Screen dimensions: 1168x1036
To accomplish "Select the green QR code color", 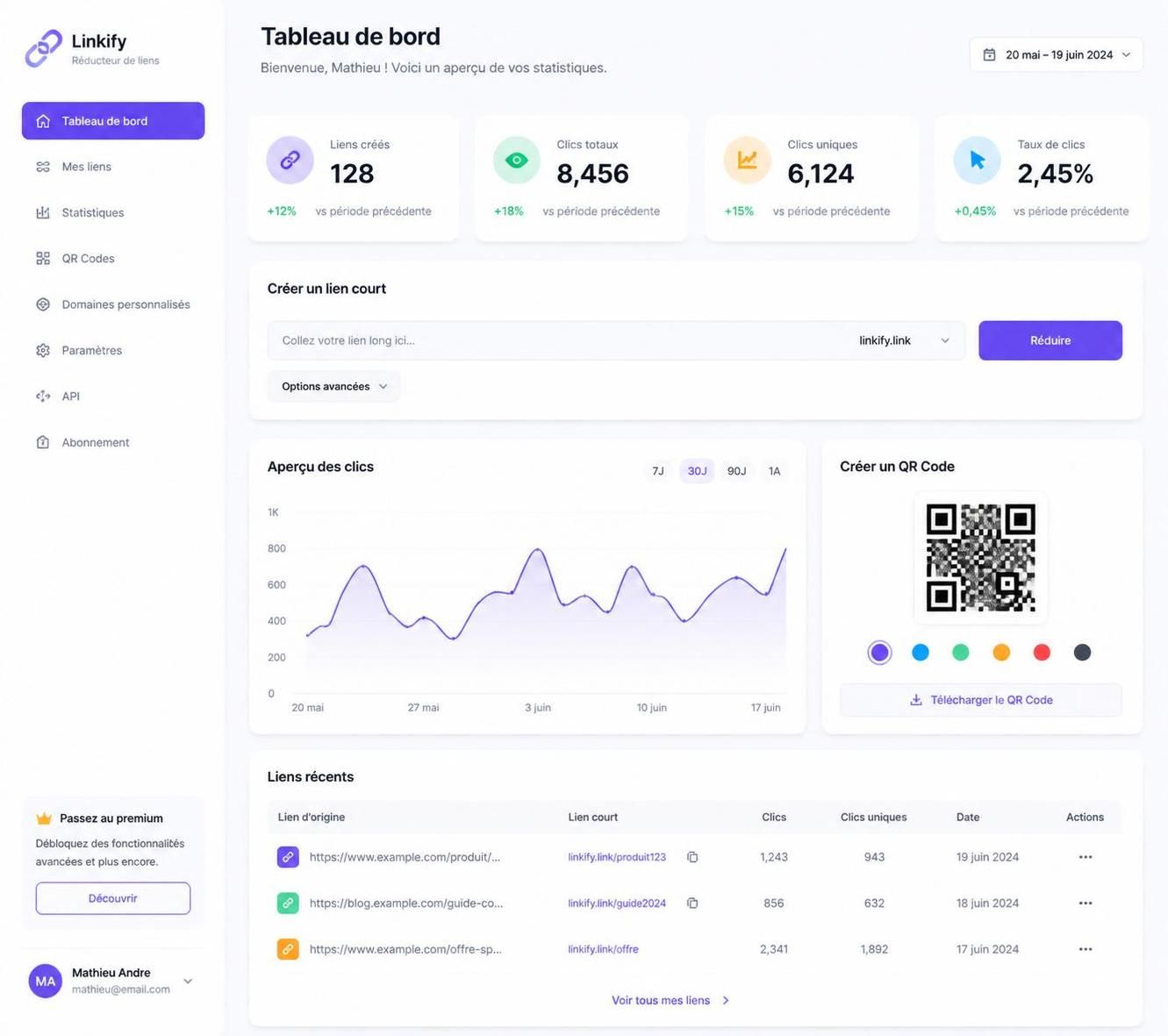I will click(x=961, y=652).
